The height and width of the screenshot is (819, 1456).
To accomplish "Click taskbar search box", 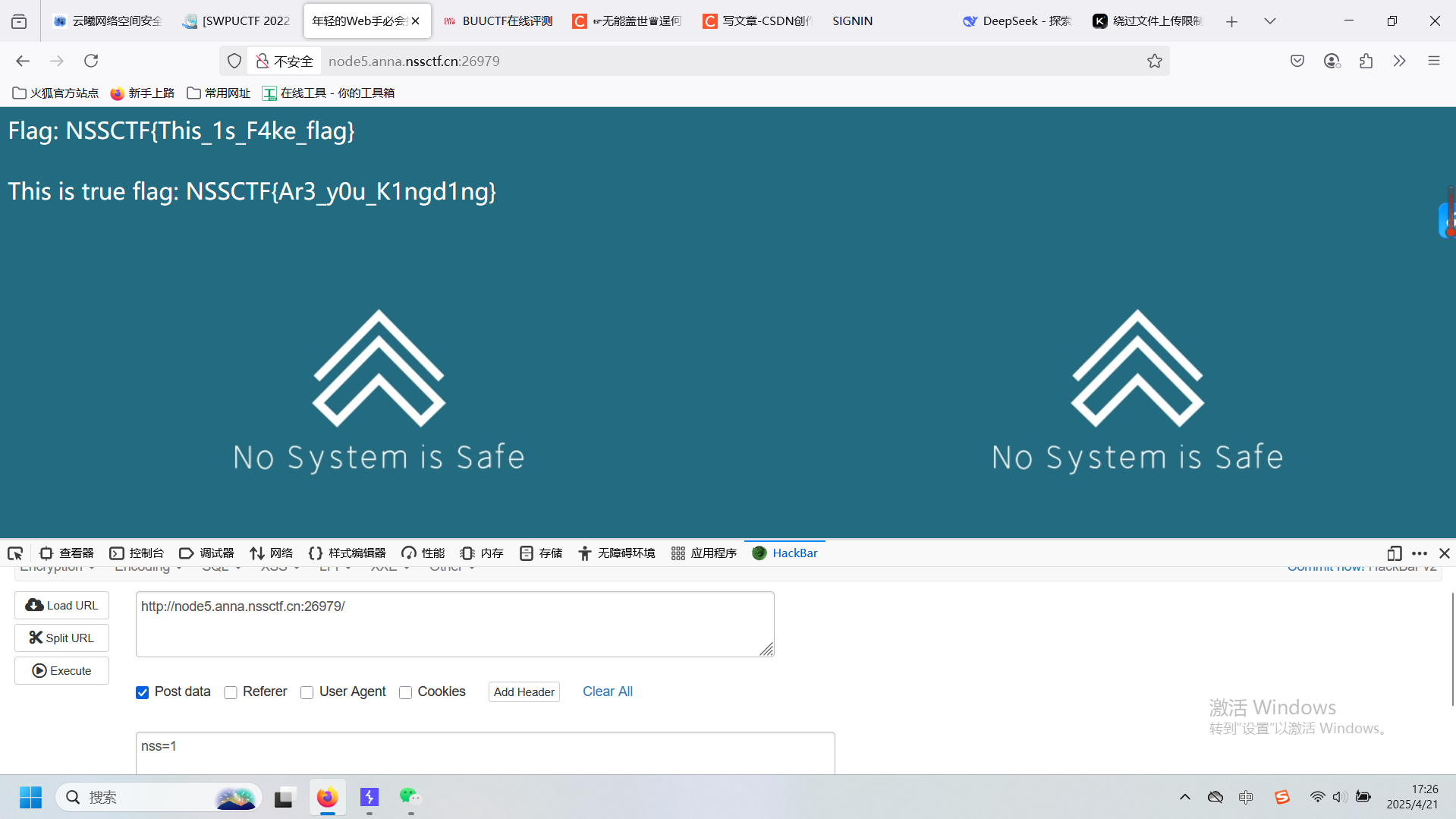I will point(159,797).
